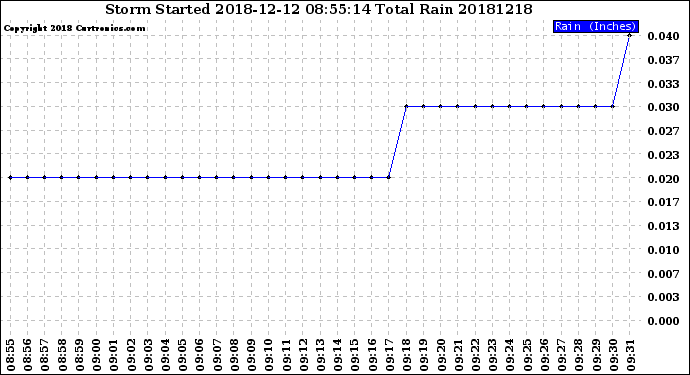Click the 09:20 time label on x-axis
This screenshot has height=375, width=690.
(441, 355)
